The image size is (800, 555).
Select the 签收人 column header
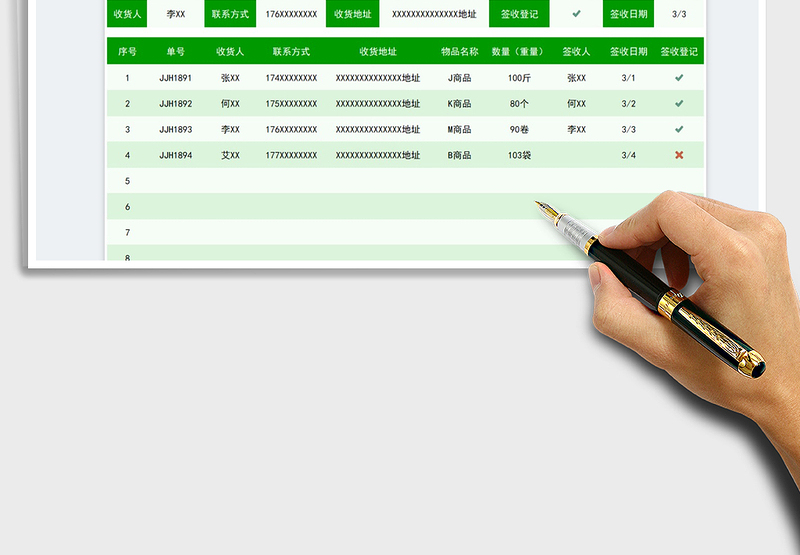(x=576, y=51)
